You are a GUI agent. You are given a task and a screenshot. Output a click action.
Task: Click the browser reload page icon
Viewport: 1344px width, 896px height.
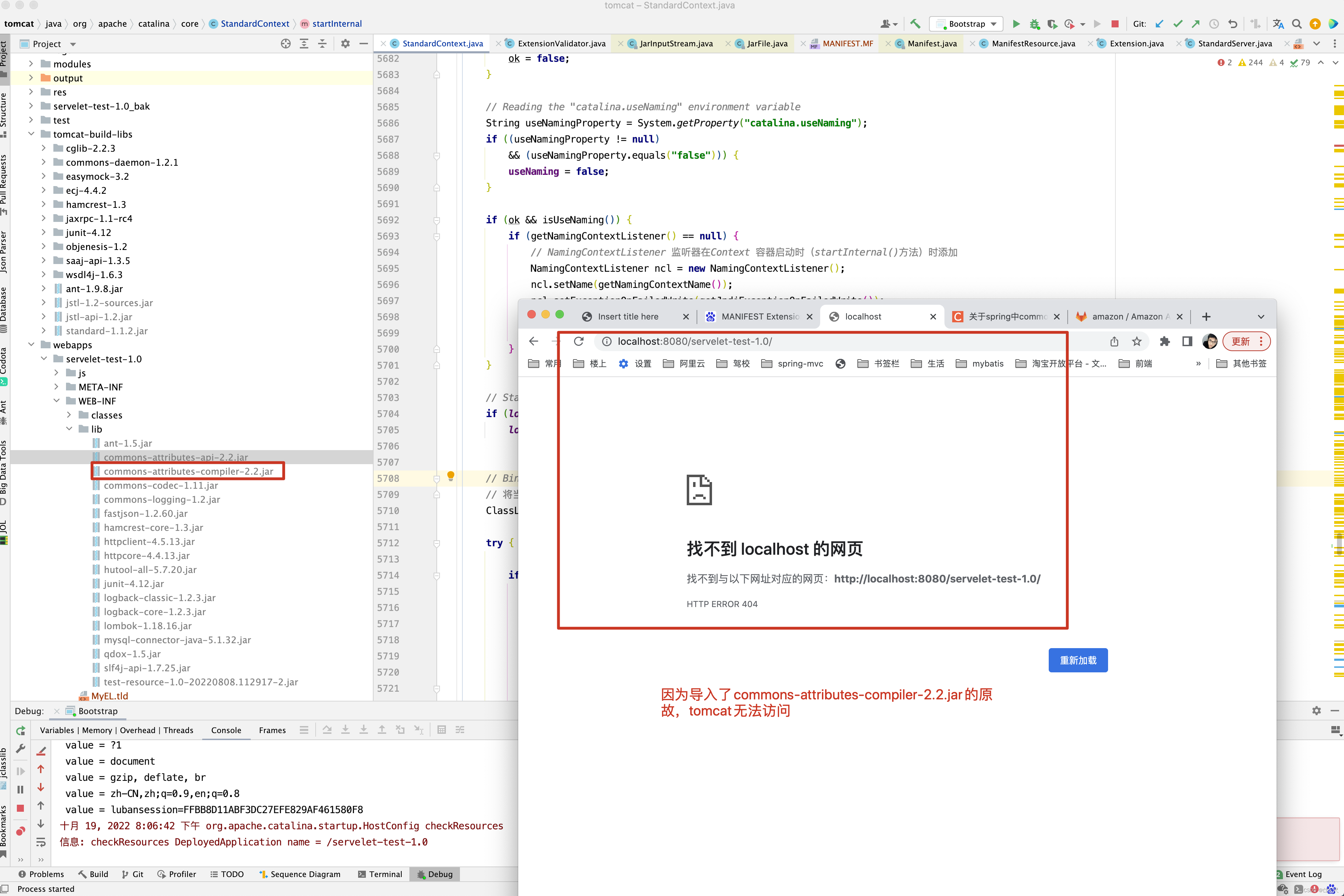click(x=579, y=341)
